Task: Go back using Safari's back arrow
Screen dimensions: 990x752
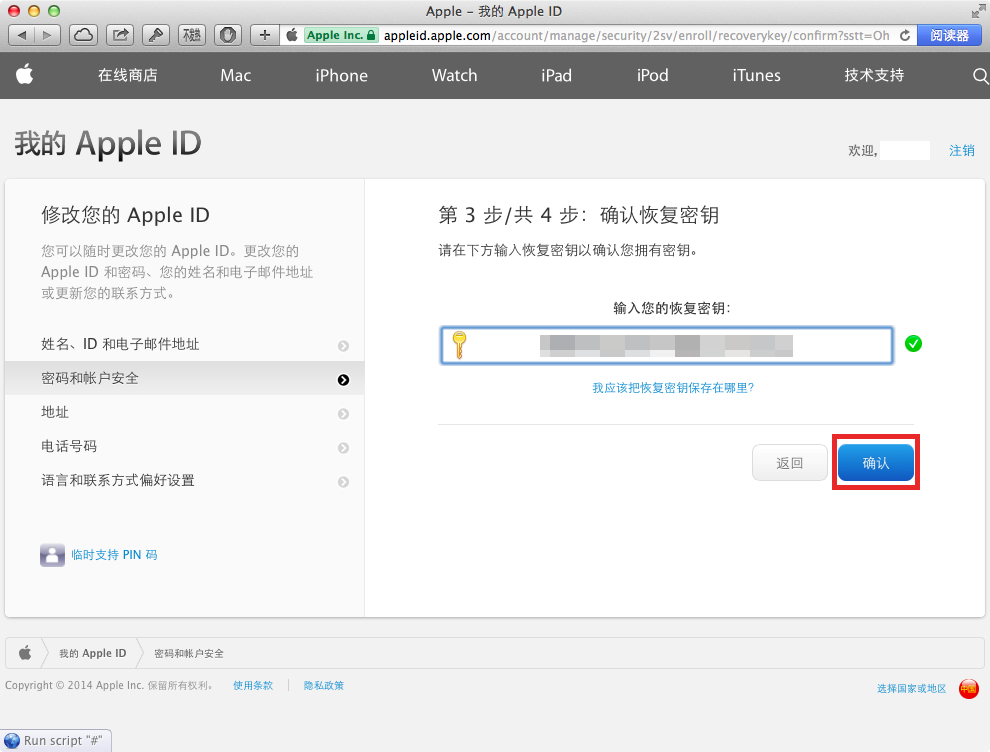Action: [21, 35]
